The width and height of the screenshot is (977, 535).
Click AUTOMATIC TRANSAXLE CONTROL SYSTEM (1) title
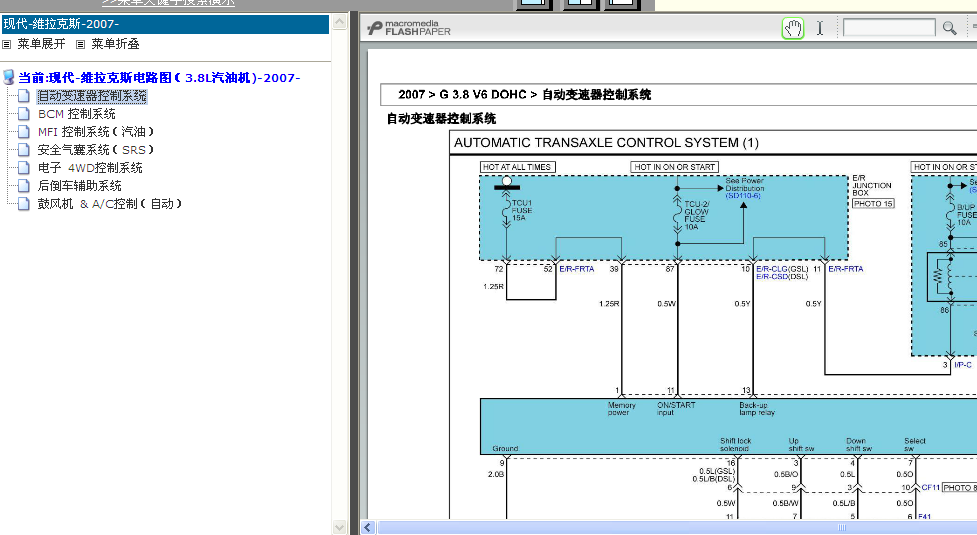point(606,143)
